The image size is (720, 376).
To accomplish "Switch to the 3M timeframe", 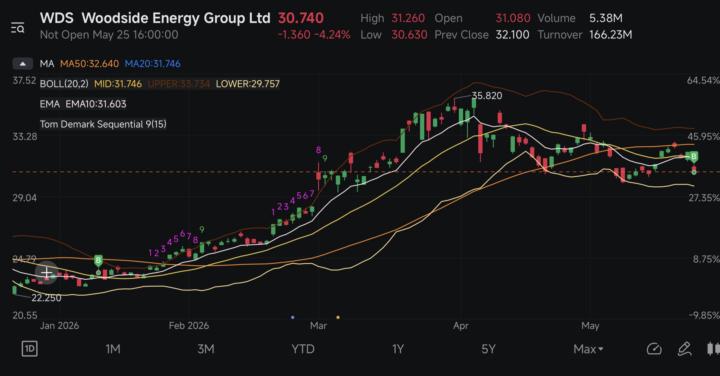I will click(x=206, y=349).
